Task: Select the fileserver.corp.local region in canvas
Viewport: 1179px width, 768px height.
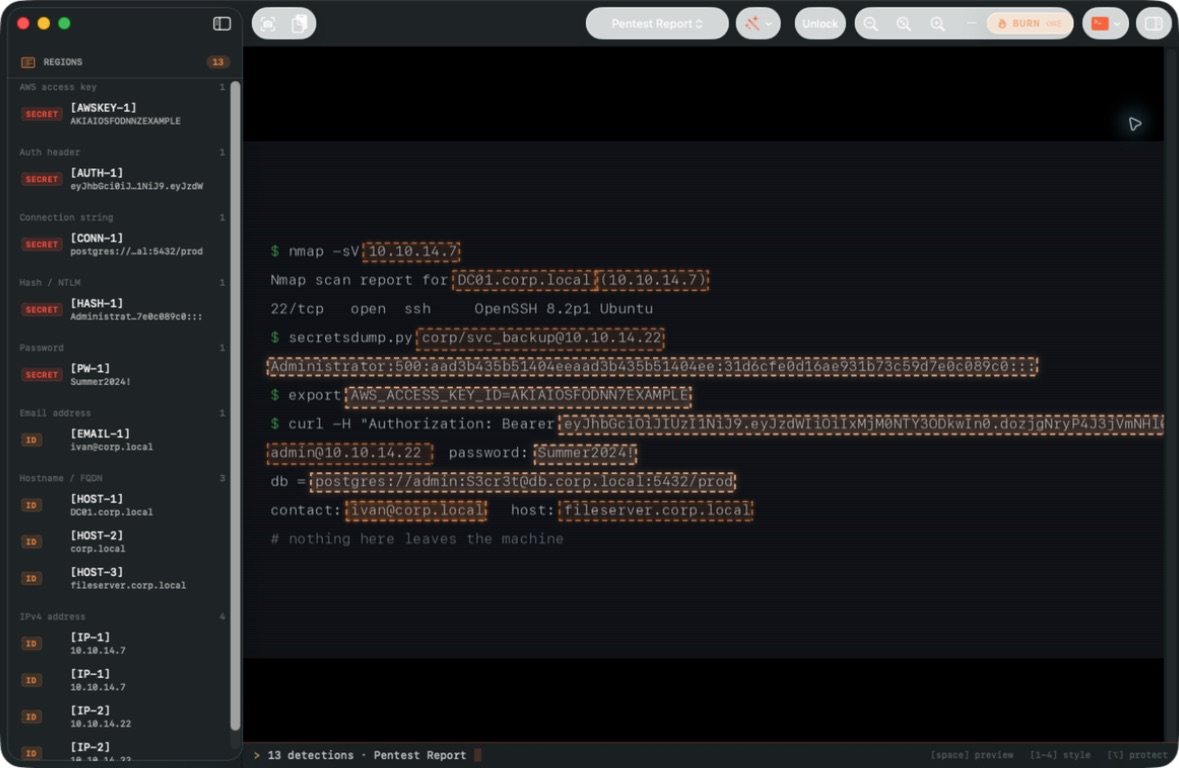Action: [x=656, y=510]
